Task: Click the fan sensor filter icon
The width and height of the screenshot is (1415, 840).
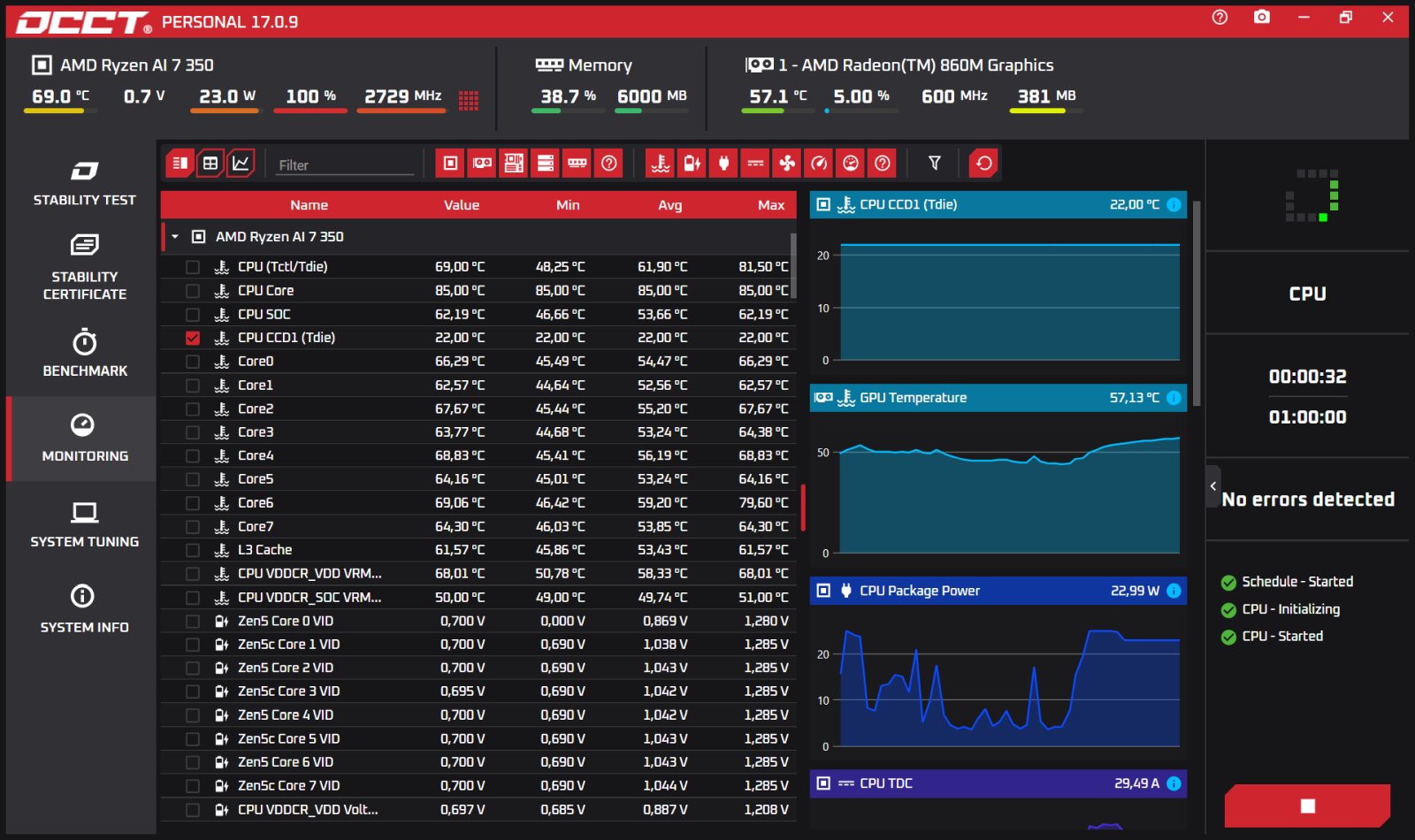Action: [787, 163]
